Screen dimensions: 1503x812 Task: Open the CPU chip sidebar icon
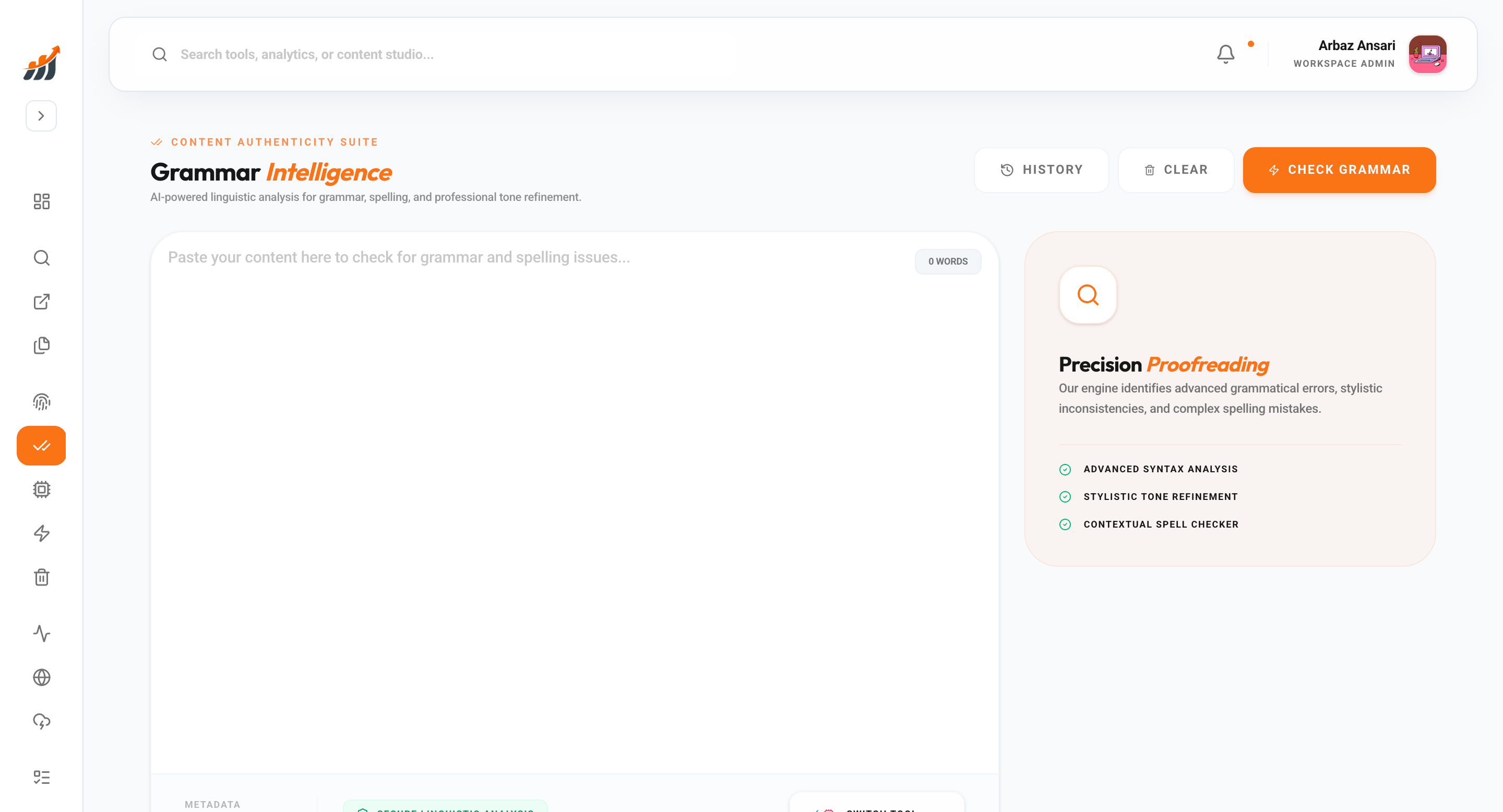click(x=41, y=489)
